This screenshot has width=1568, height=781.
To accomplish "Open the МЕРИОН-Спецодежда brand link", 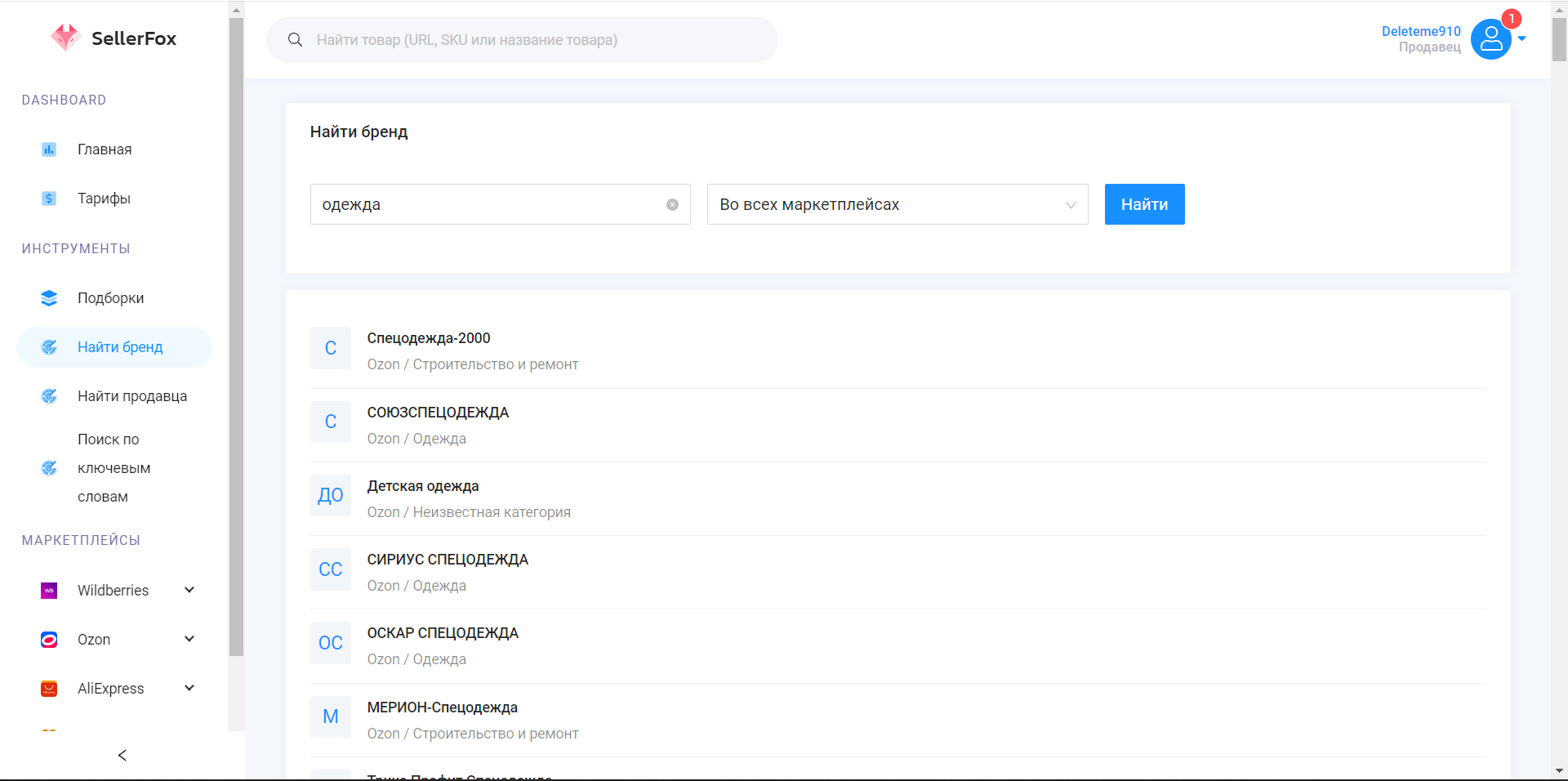I will 443,707.
